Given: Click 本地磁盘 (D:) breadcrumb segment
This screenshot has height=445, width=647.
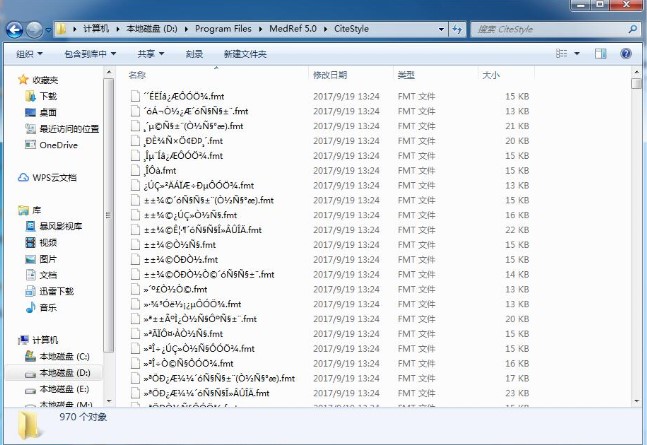Looking at the screenshot, I should (x=151, y=28).
